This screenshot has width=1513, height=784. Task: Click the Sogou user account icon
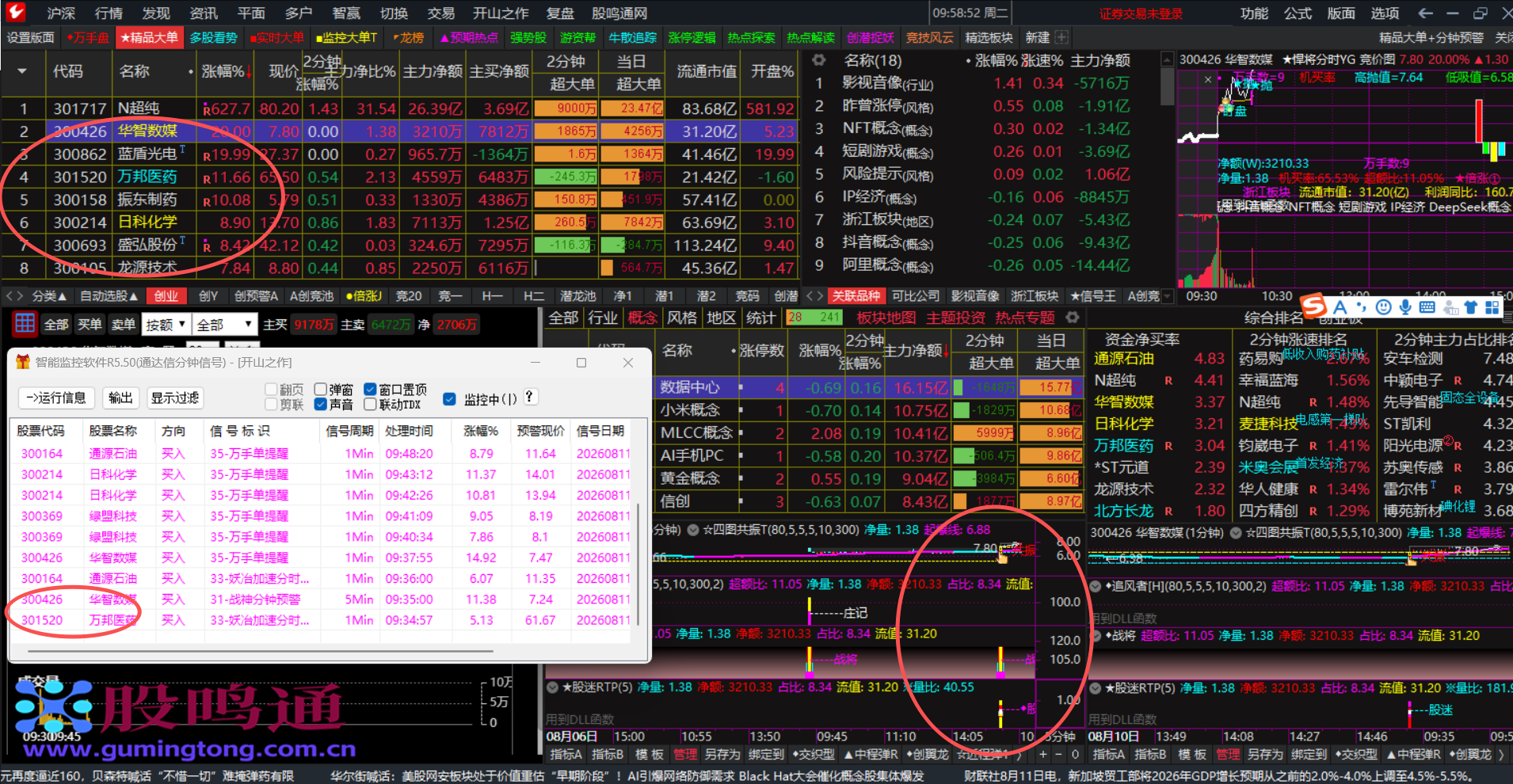(x=1450, y=307)
